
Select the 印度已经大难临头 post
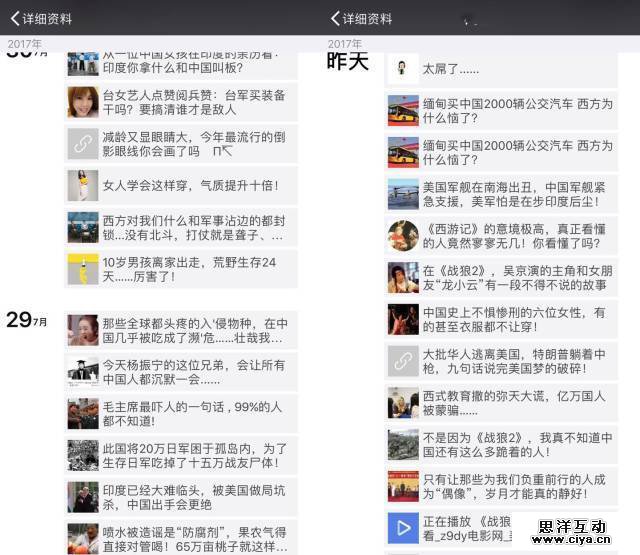[193, 497]
